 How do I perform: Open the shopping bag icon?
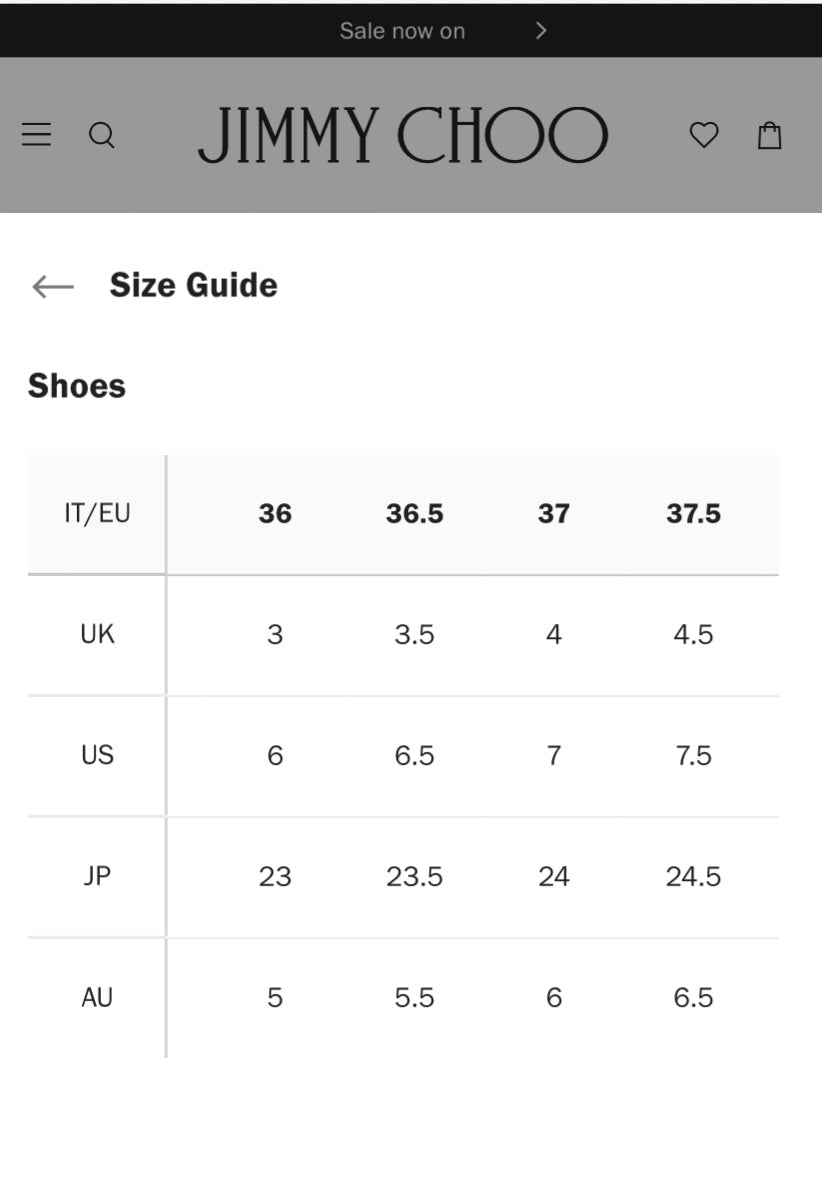tap(770, 135)
